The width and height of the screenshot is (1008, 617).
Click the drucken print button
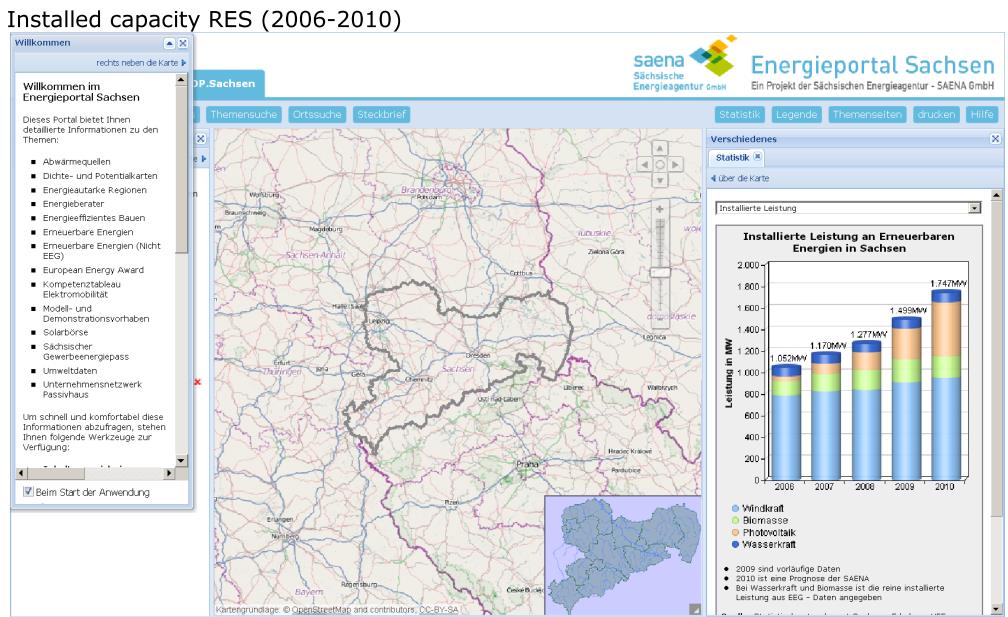tap(936, 114)
